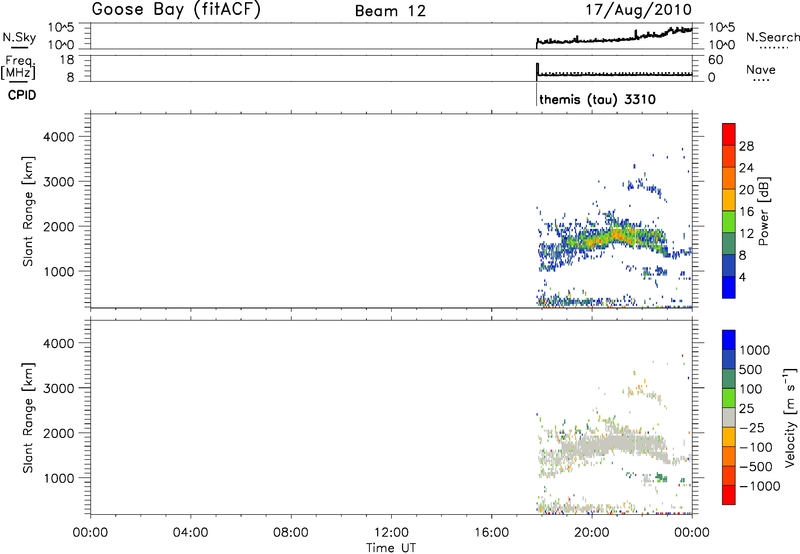Click the -25 tick on Velocity colorbar
This screenshot has width=800, height=554.
click(752, 428)
